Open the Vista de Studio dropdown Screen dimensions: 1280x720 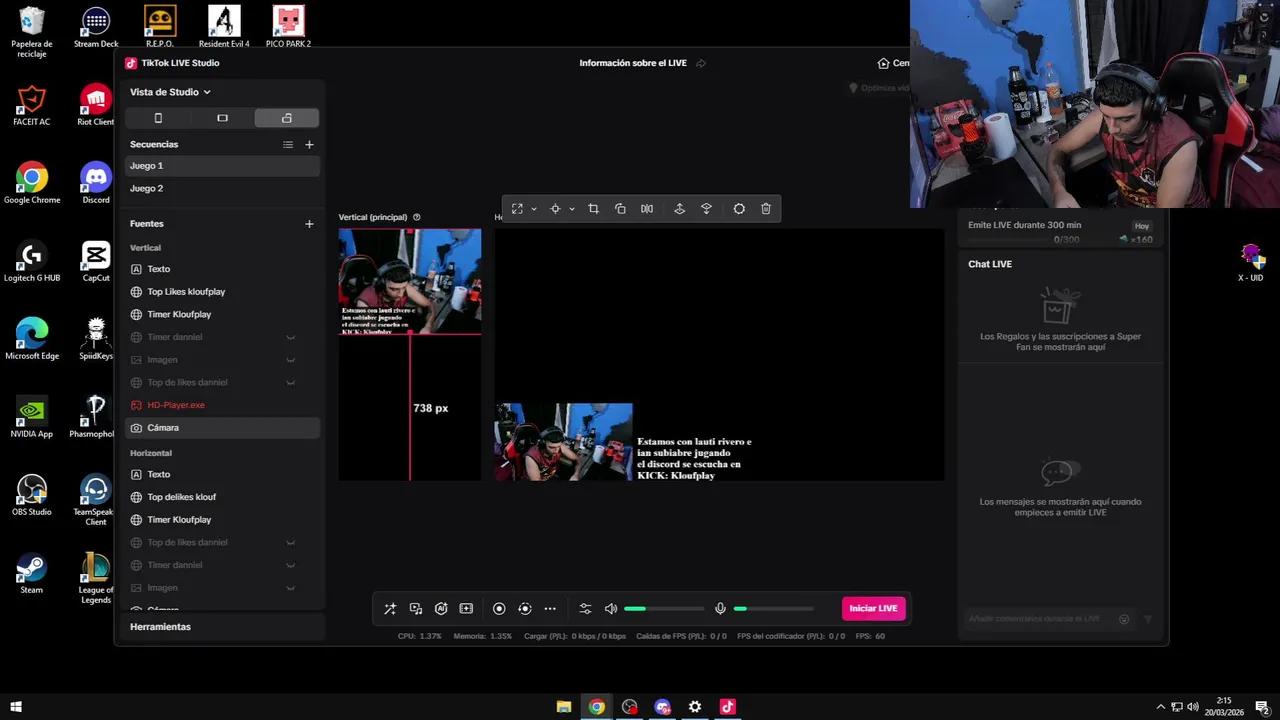coord(171,91)
